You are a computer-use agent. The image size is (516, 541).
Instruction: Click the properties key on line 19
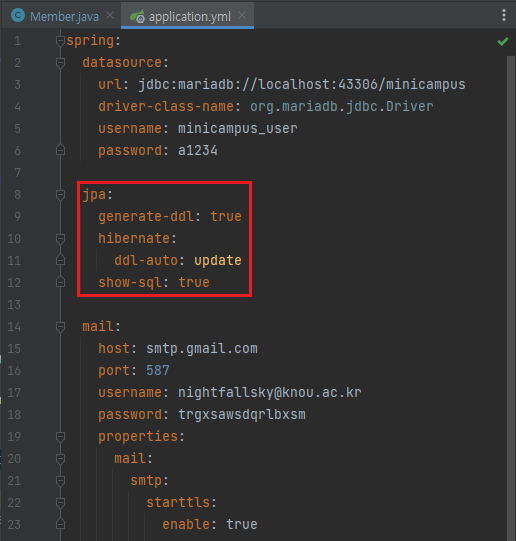click(138, 437)
